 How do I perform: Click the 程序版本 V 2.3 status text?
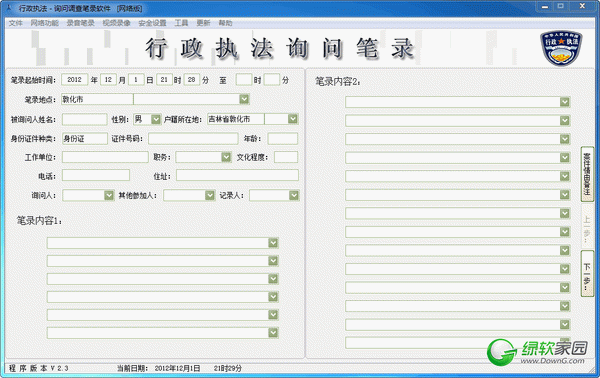[38, 368]
